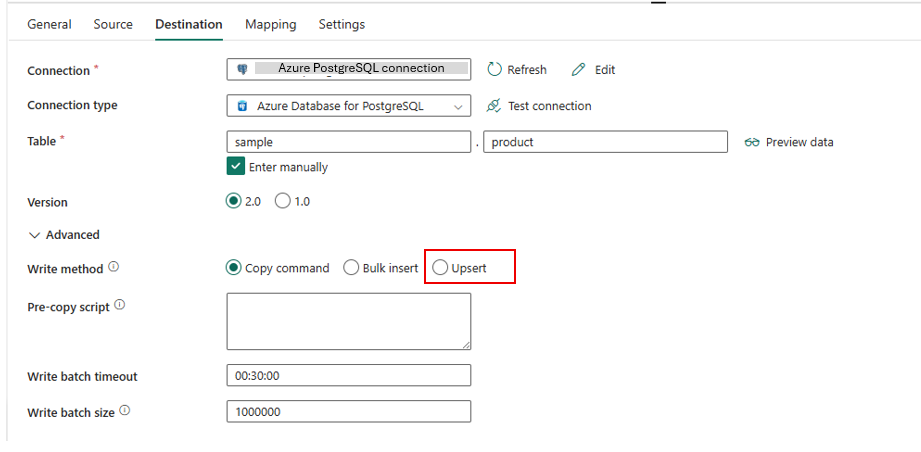
Task: Select Version 2.0 radio button
Action: pos(234,201)
